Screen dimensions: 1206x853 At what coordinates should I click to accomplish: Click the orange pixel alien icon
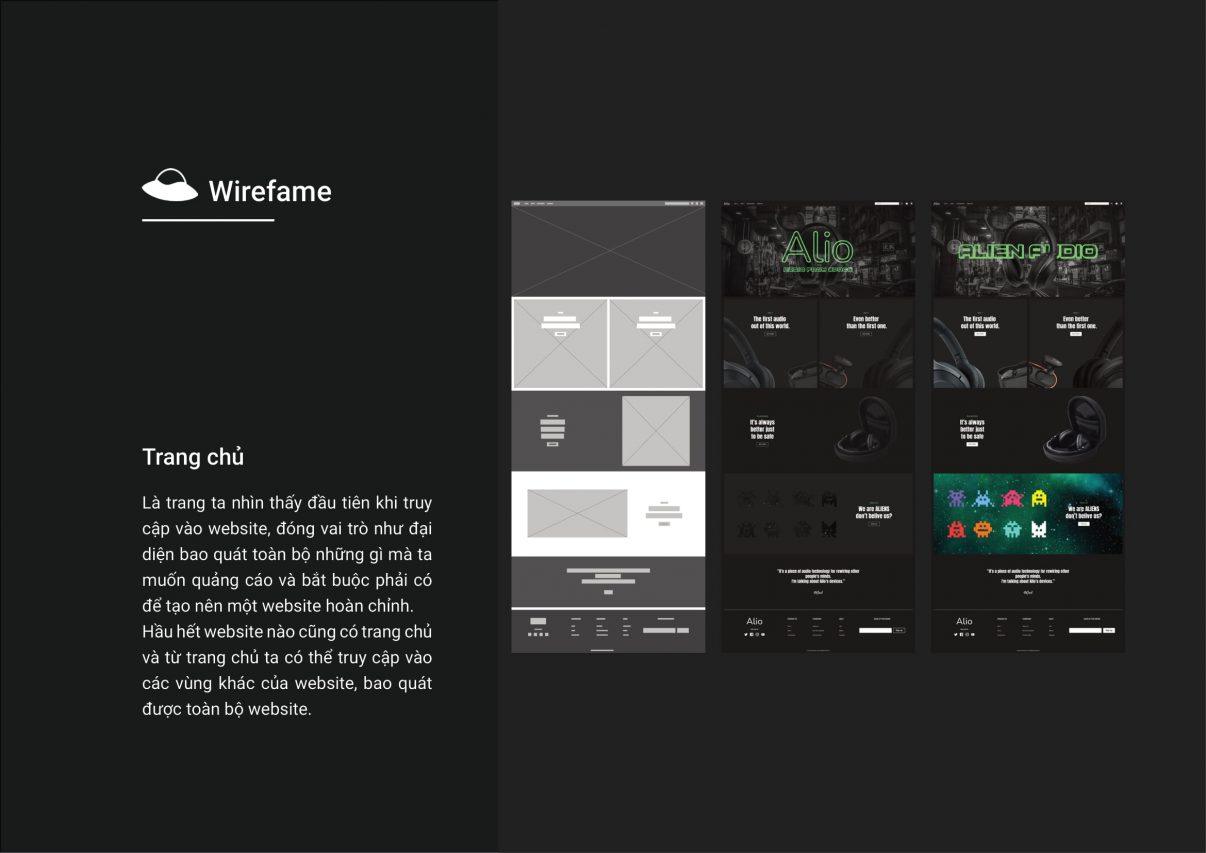[984, 528]
